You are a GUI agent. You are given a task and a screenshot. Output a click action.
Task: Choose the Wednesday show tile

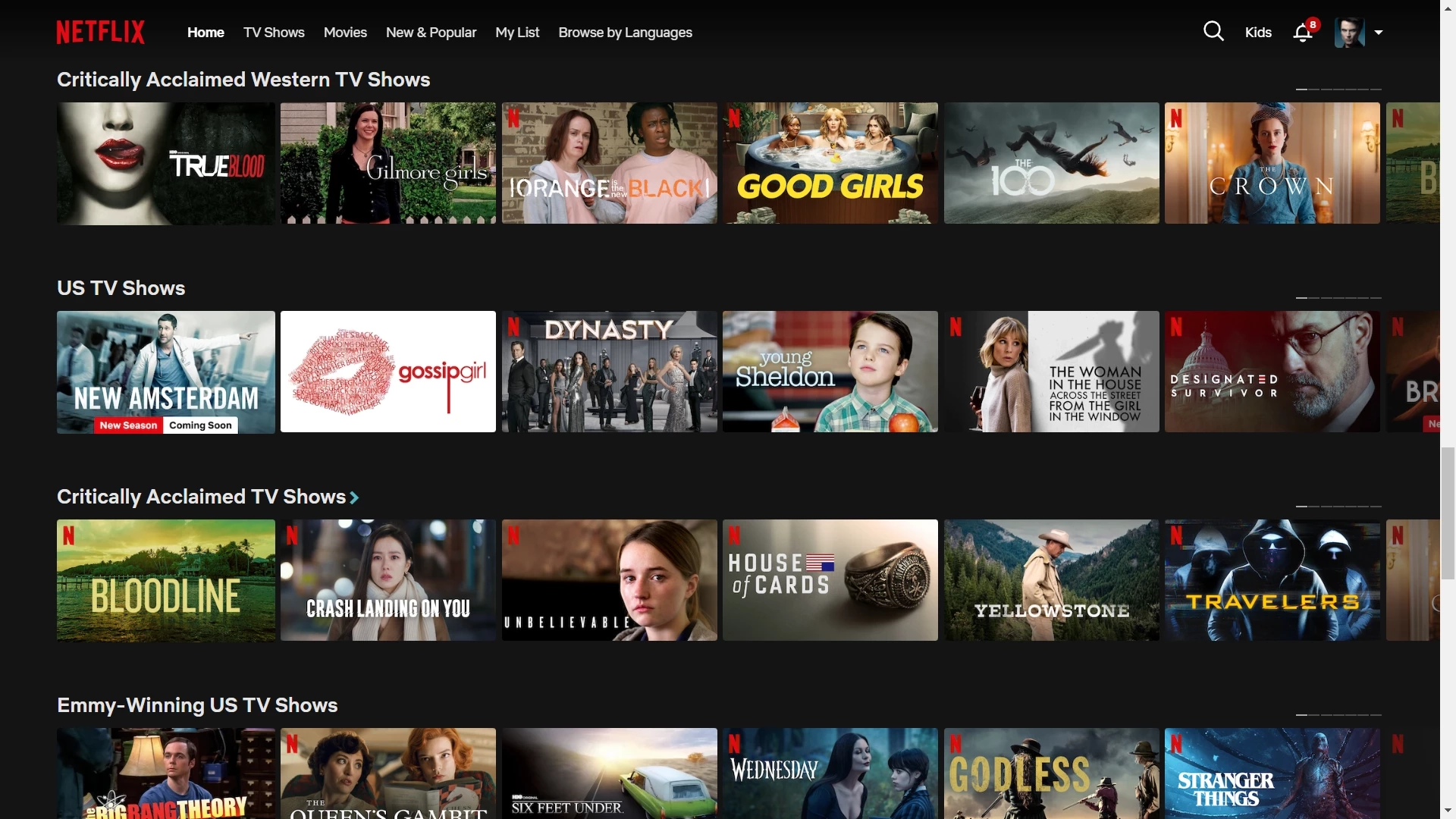830,773
